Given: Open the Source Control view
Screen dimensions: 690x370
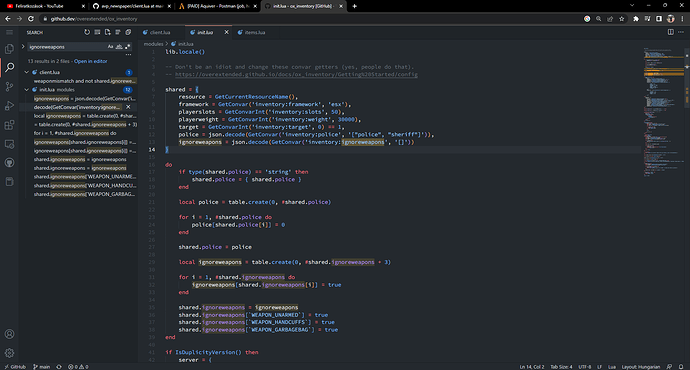Looking at the screenshot, I should pyautogui.click(x=9, y=87).
